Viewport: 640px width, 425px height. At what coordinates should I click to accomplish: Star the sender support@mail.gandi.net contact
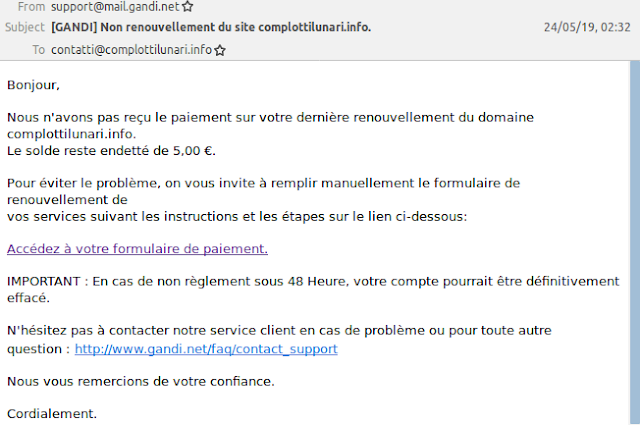(x=187, y=7)
